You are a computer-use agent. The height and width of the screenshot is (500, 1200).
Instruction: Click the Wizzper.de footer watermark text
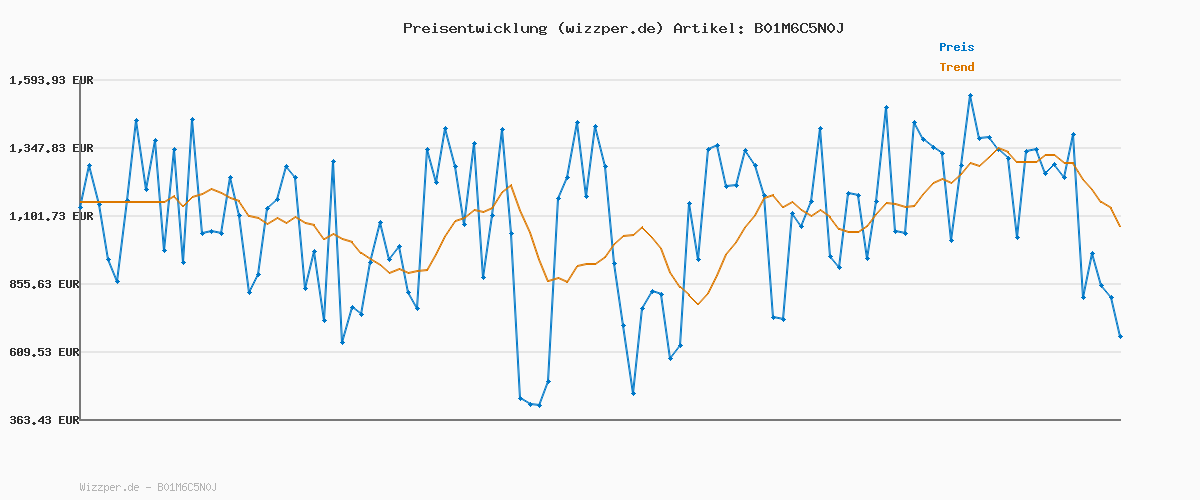click(148, 487)
